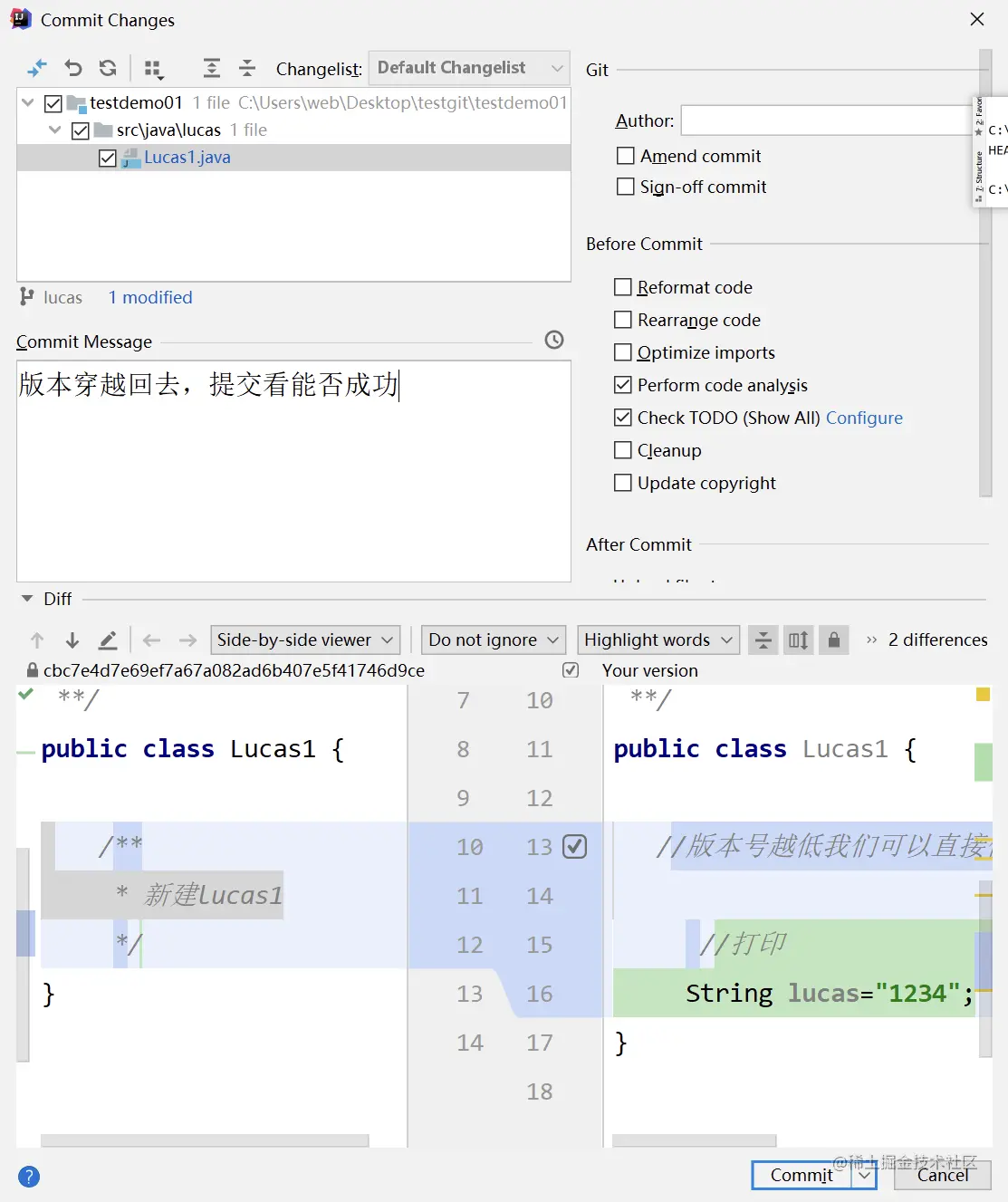Click into the commit message text area
This screenshot has width=1008, height=1202.
tap(293, 471)
